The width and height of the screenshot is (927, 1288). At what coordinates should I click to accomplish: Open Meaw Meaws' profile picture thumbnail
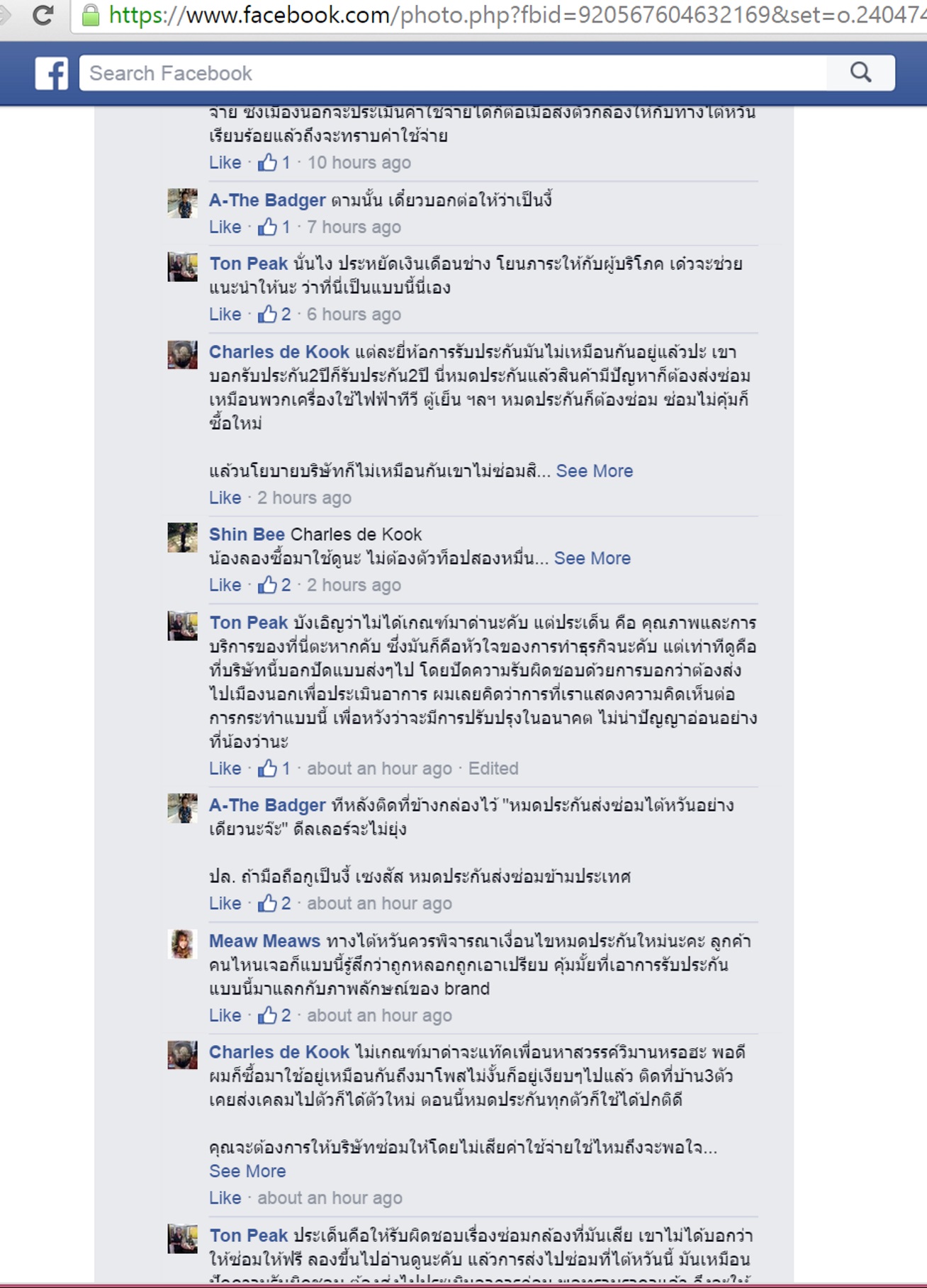tap(182, 944)
